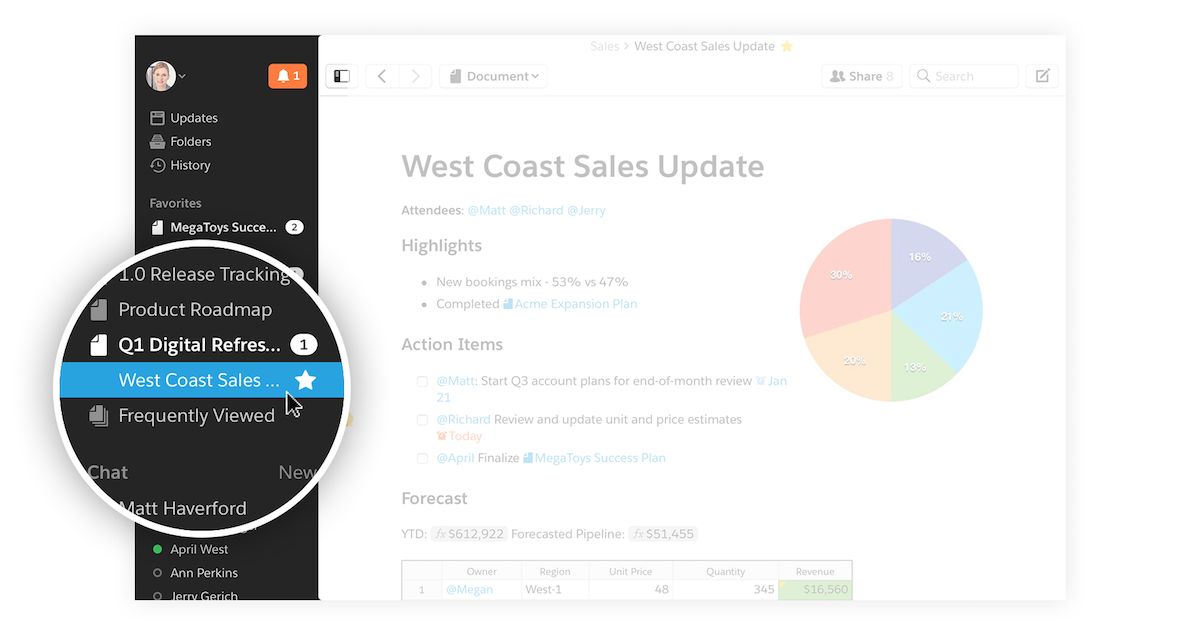Click the compose new document icon
Screen dimensions: 1200x630
pos(1042,76)
